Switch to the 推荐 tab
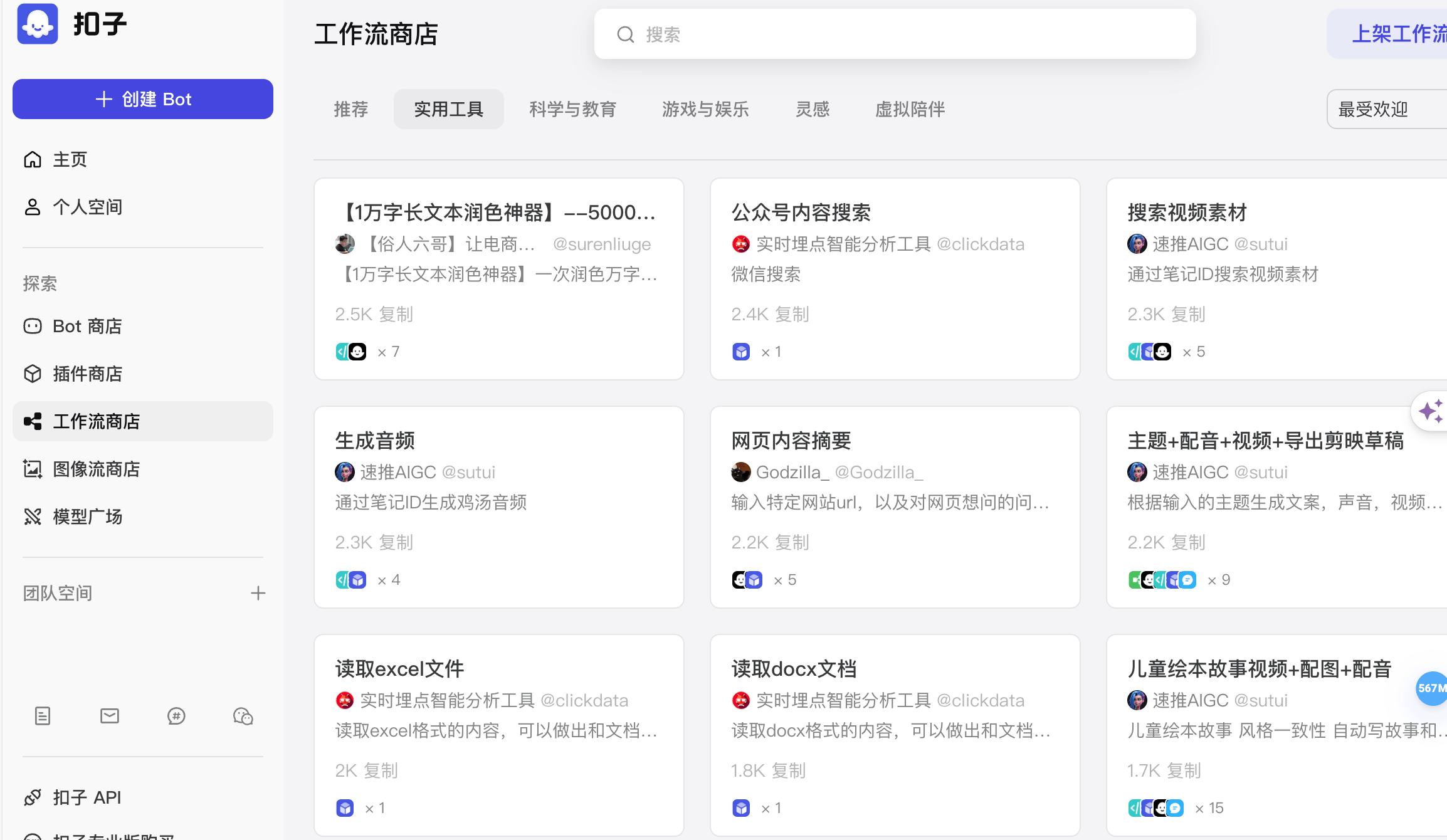The image size is (1447, 840). point(351,109)
